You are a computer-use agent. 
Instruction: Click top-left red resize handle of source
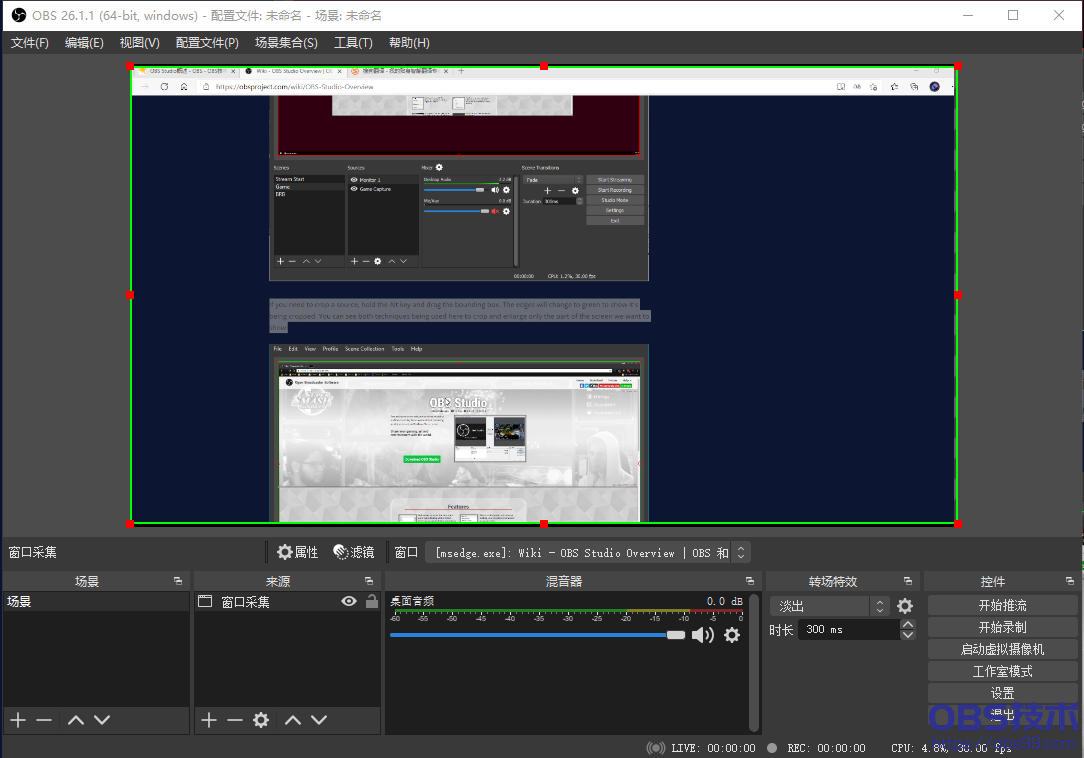[130, 66]
